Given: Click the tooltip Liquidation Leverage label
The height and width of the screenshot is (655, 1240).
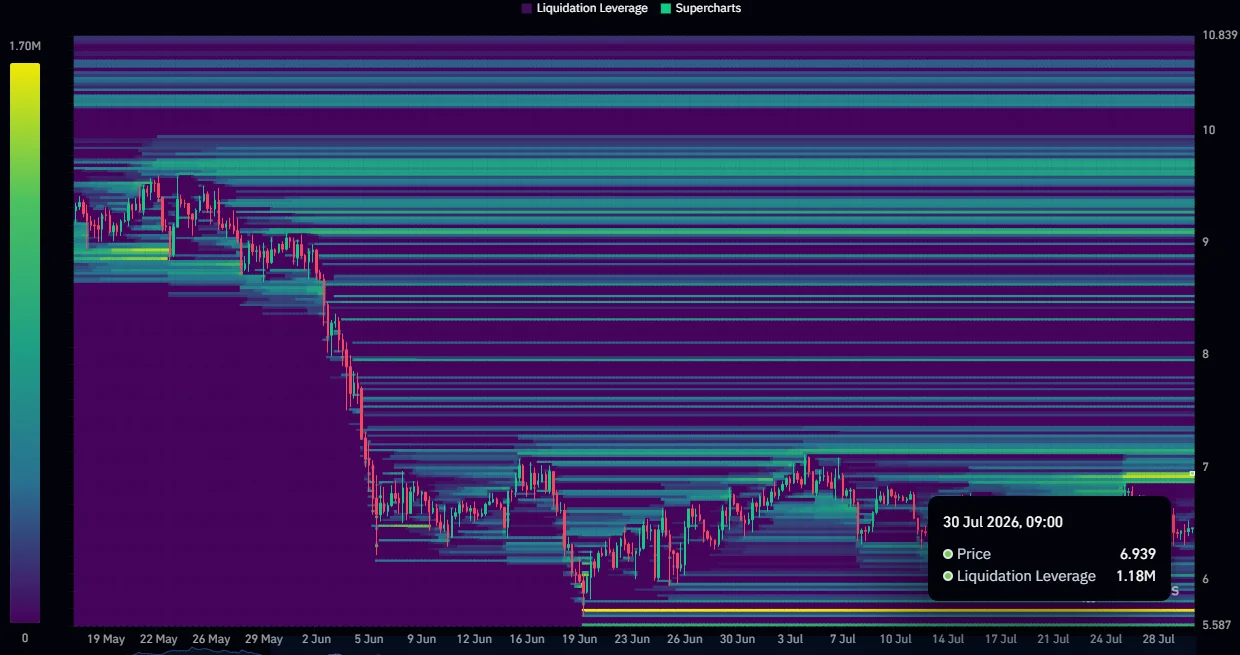Looking at the screenshot, I should (1026, 576).
